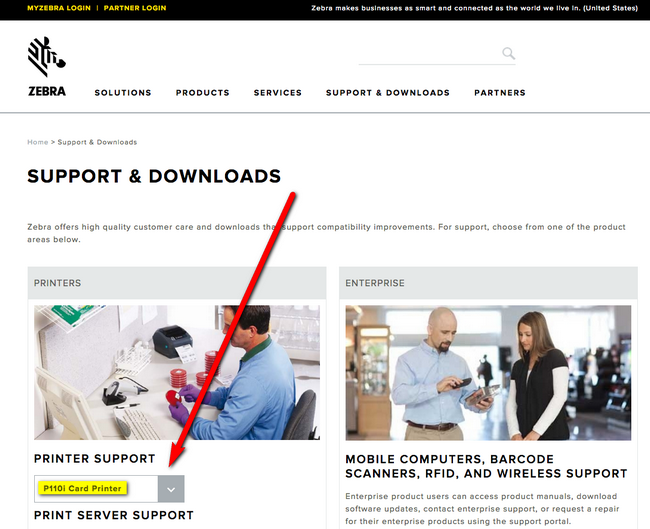Expand the printer support dropdown arrow

(171, 489)
